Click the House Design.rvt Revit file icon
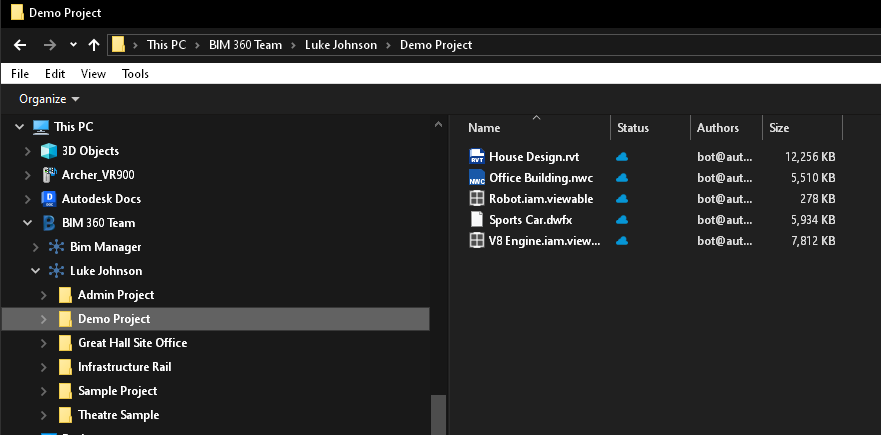The image size is (881, 435). coord(476,157)
